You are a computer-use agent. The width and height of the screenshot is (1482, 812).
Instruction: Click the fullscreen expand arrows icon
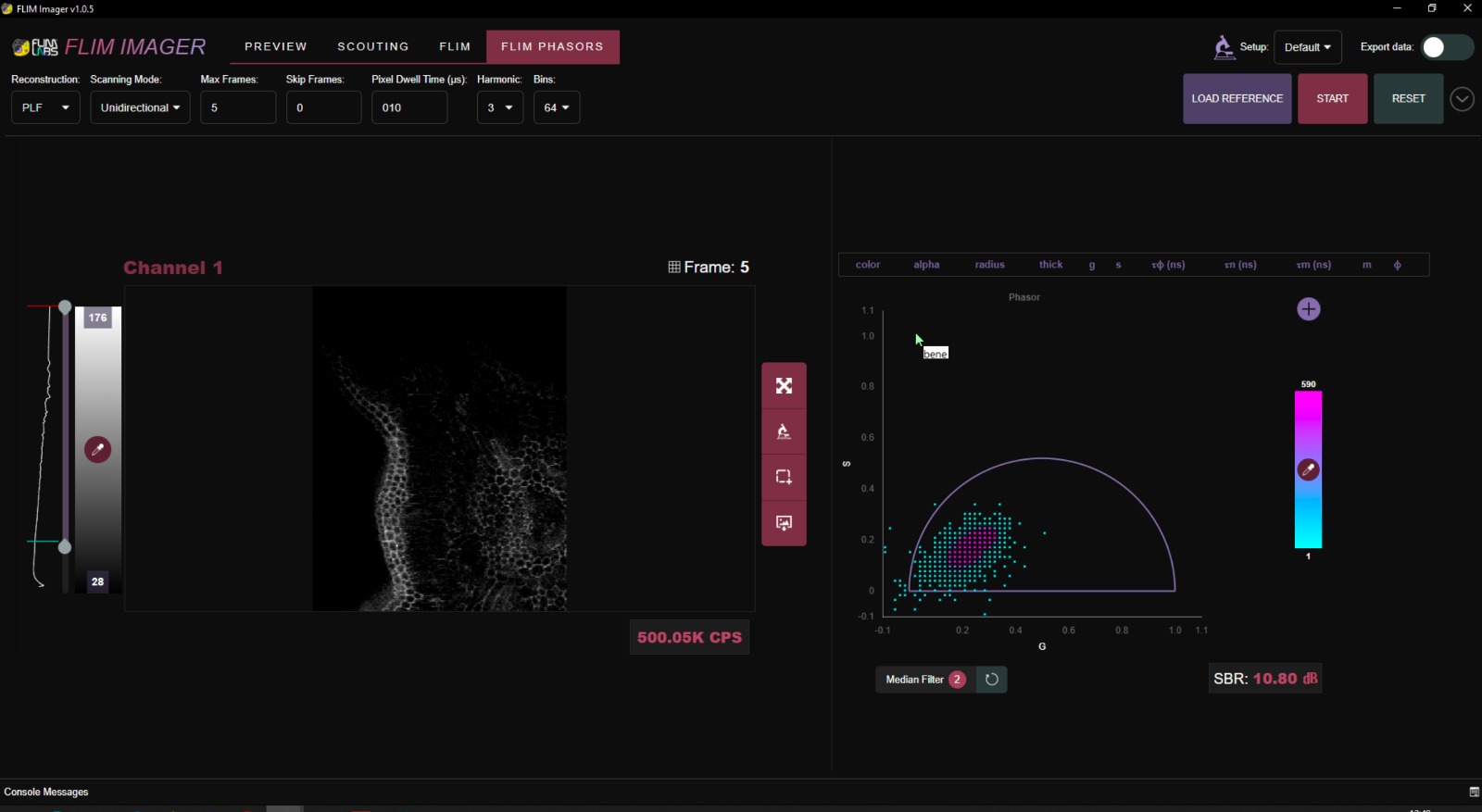(784, 386)
